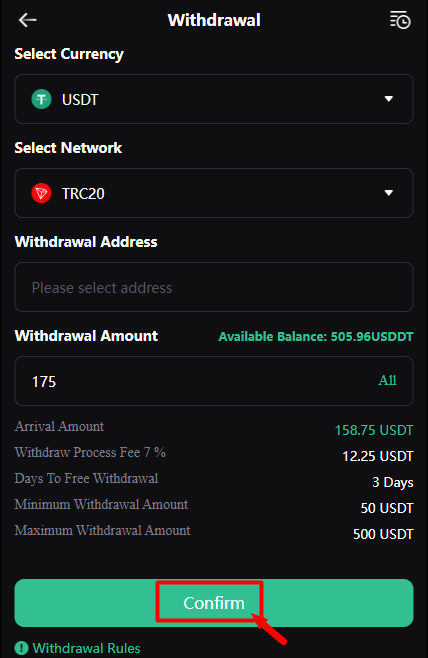Click the green USDT Tether coin icon
This screenshot has width=428, height=658.
(42, 99)
